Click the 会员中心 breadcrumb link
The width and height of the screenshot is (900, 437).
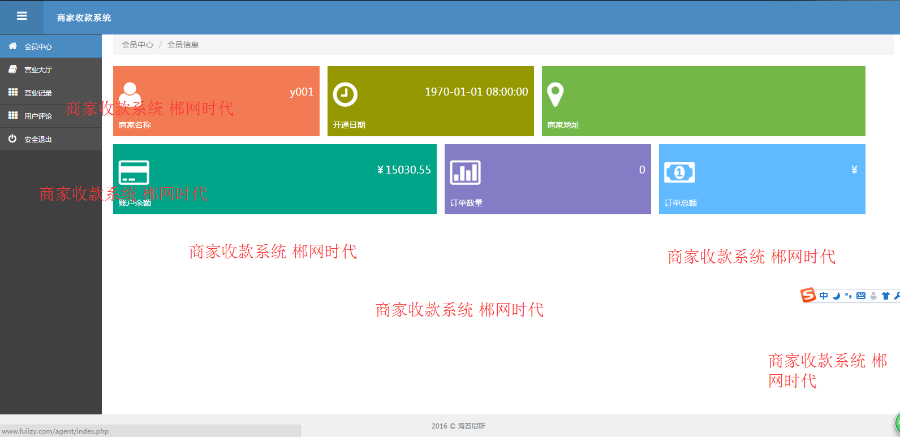pos(137,44)
